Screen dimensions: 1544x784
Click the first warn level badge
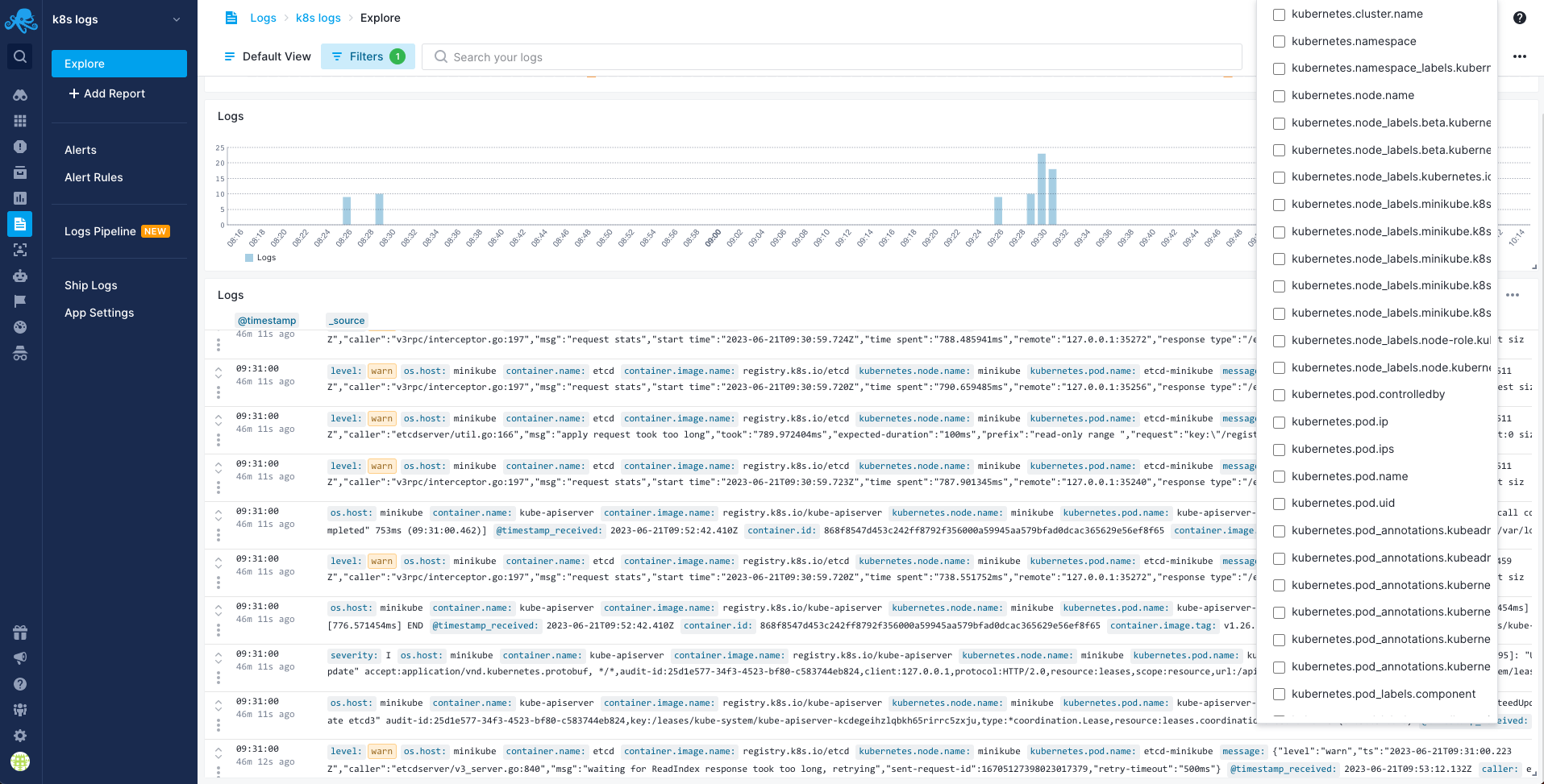382,371
